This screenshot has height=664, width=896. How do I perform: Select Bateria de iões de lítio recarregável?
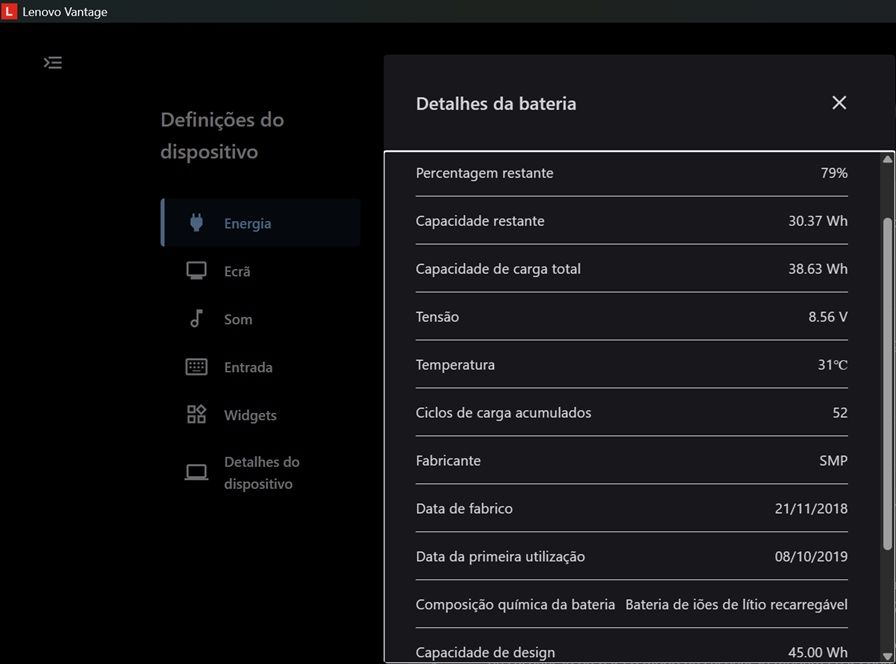click(x=737, y=605)
